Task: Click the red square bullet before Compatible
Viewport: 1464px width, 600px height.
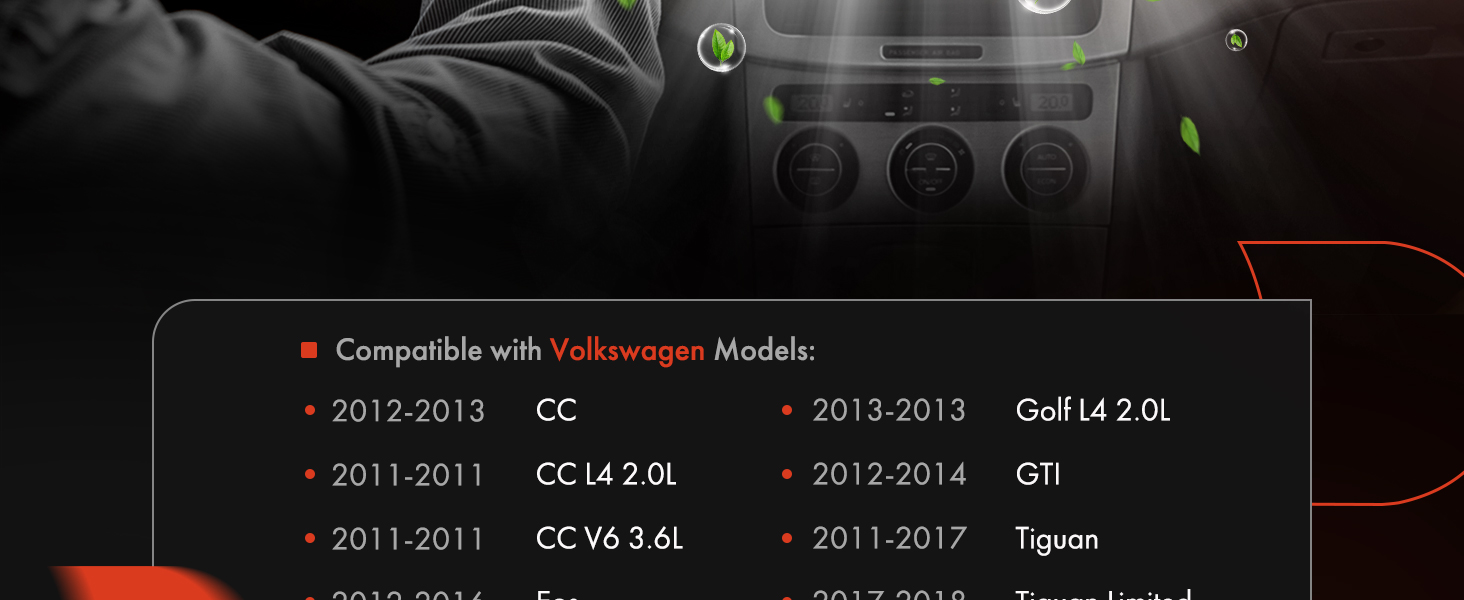Action: (x=309, y=350)
